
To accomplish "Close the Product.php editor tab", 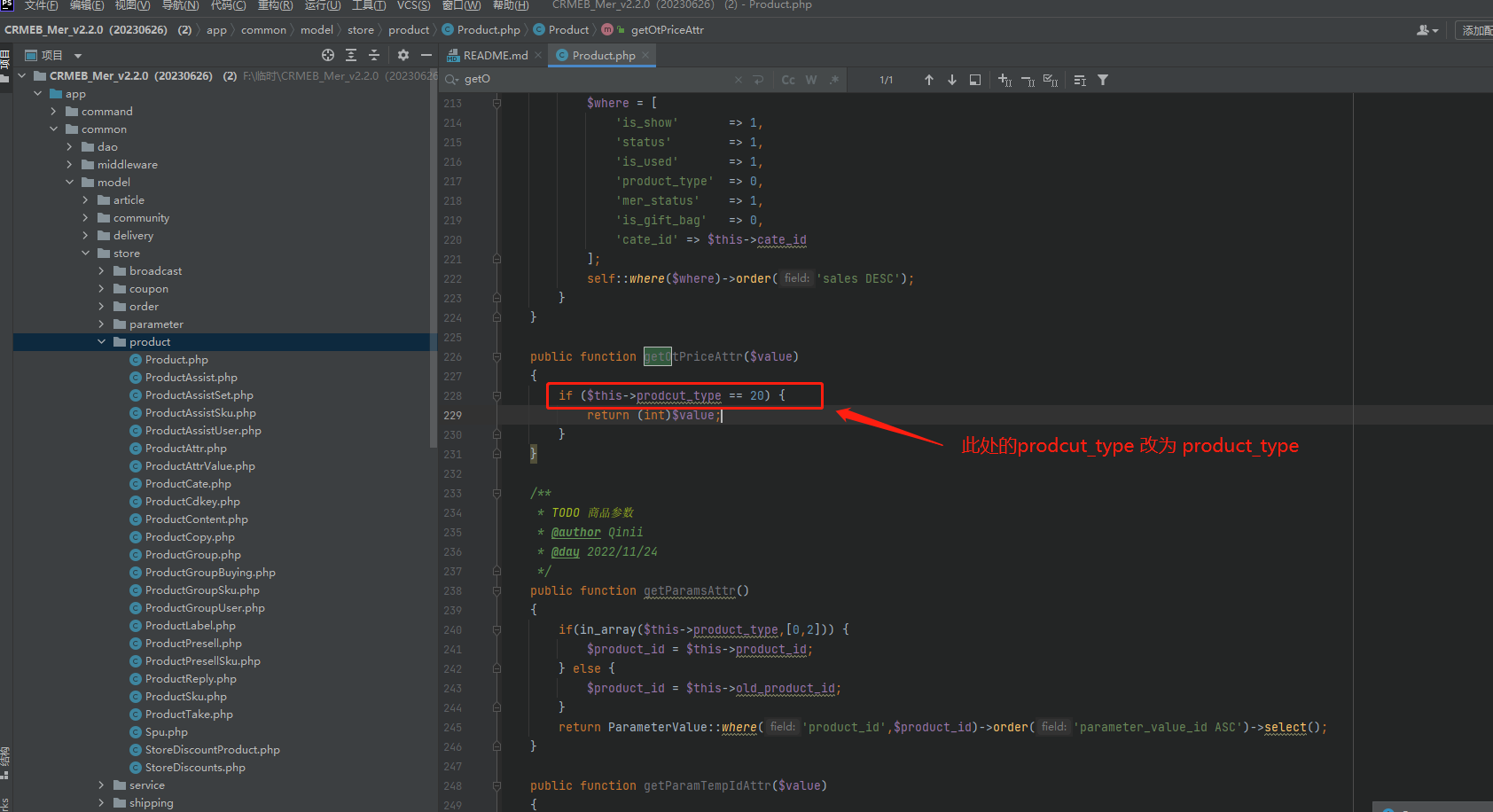I will (645, 55).
